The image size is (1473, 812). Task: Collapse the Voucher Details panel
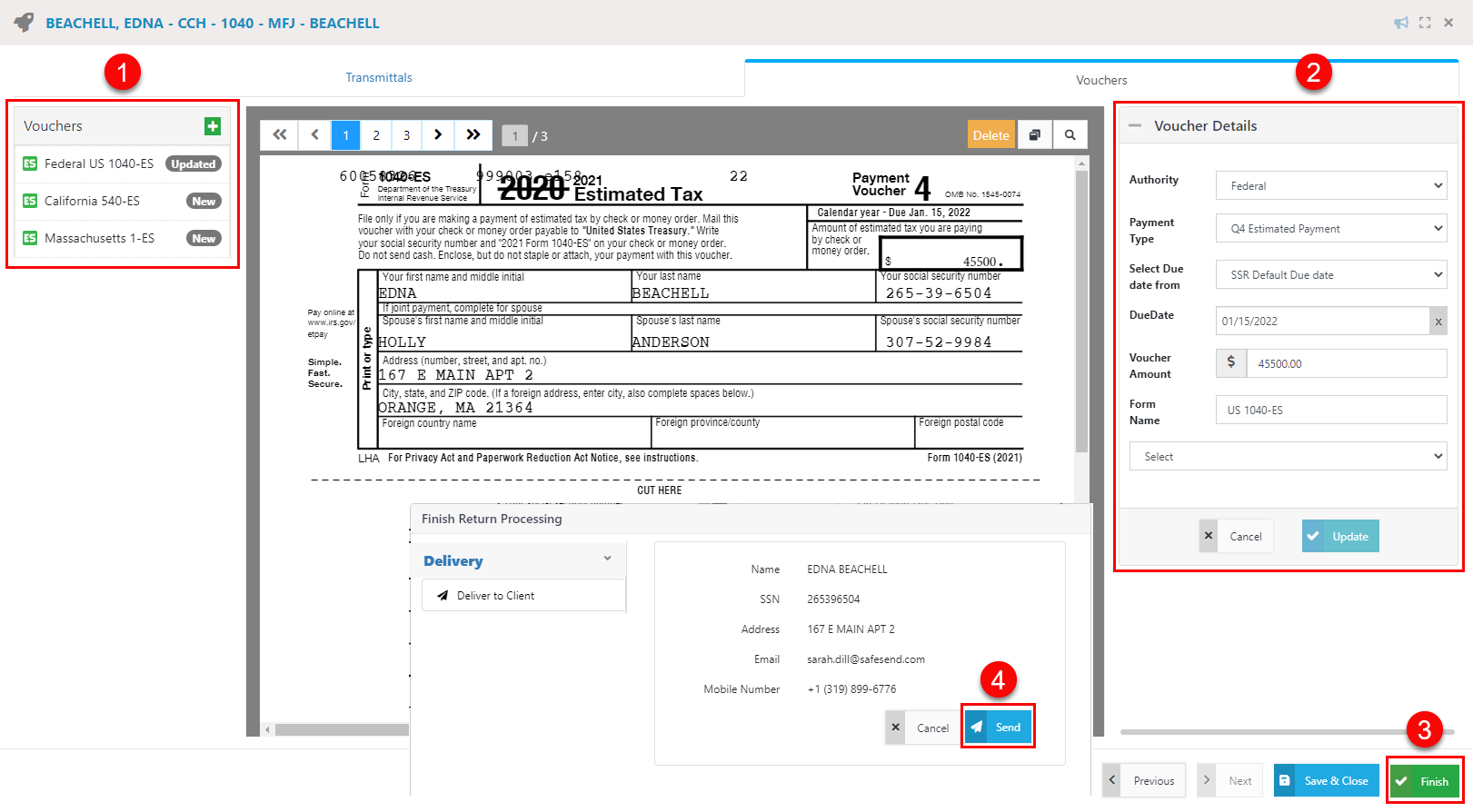(1135, 126)
